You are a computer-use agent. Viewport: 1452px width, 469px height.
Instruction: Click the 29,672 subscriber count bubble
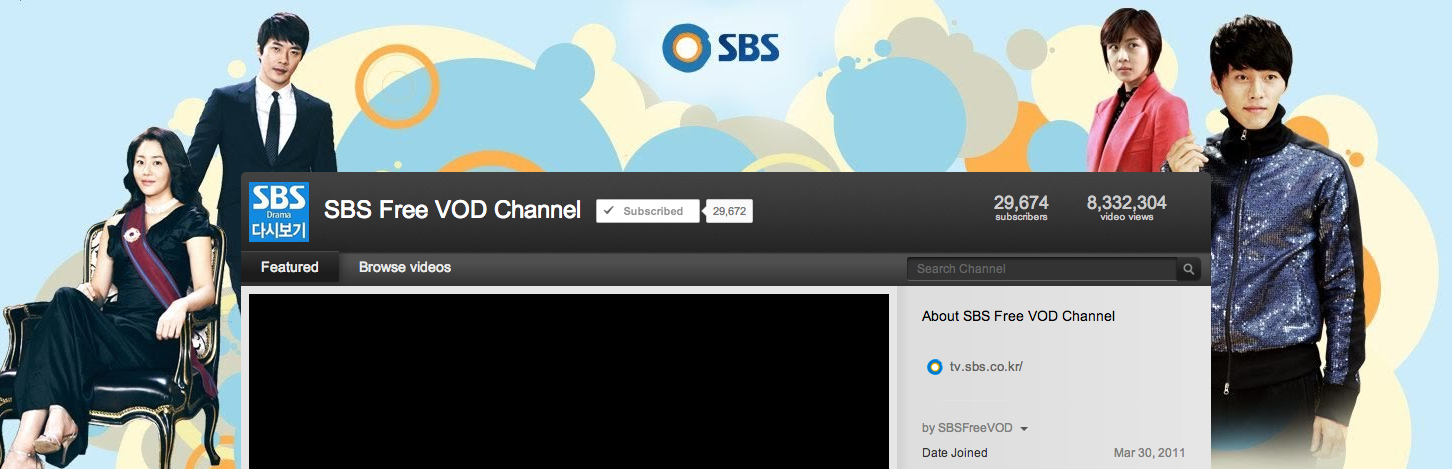coord(730,211)
